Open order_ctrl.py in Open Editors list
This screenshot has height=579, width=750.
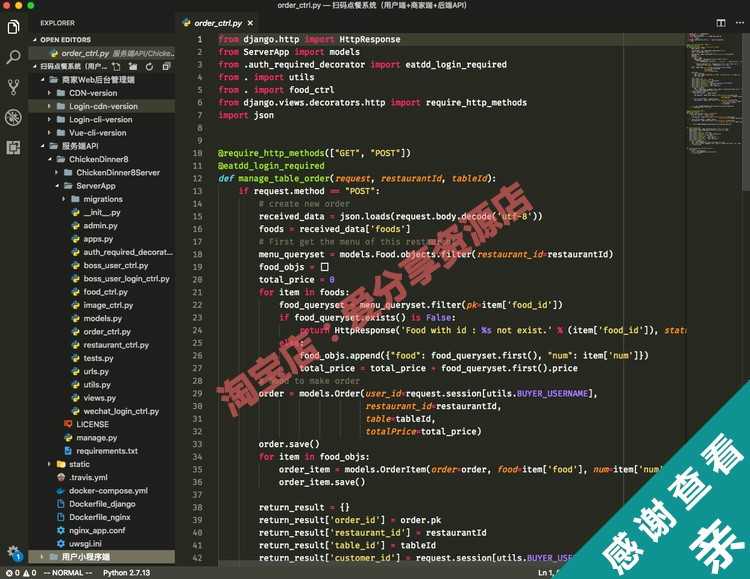click(102, 53)
